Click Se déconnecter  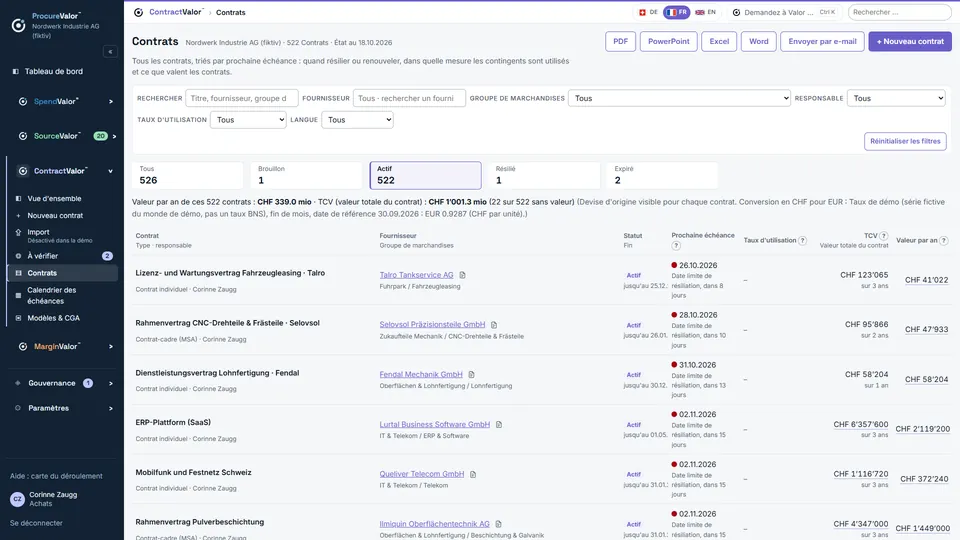[x=36, y=523]
